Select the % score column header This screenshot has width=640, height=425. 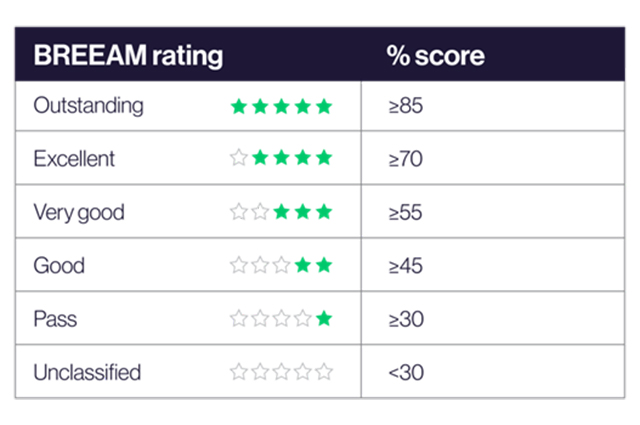coord(436,56)
